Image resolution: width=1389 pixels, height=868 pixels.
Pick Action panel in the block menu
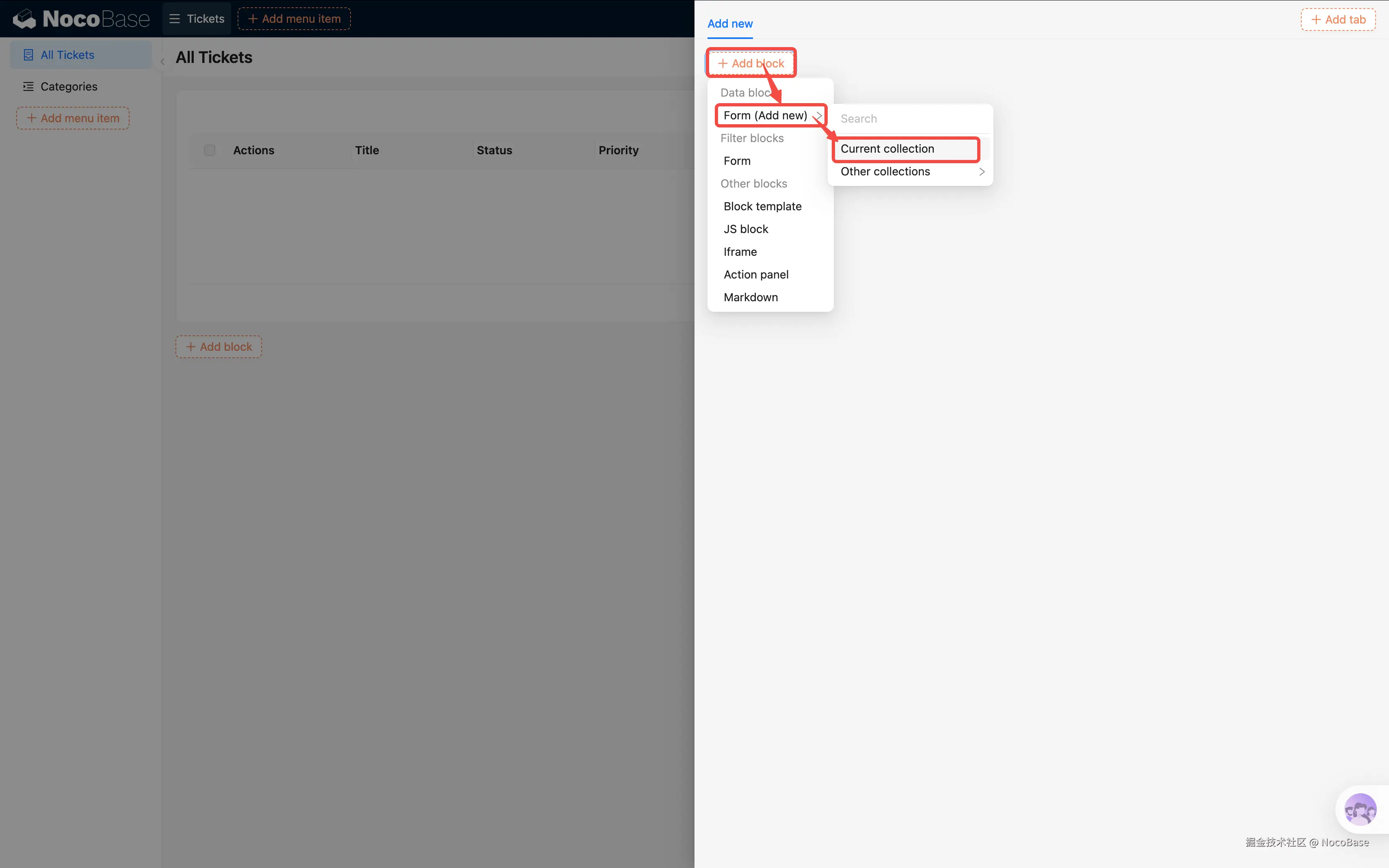756,274
